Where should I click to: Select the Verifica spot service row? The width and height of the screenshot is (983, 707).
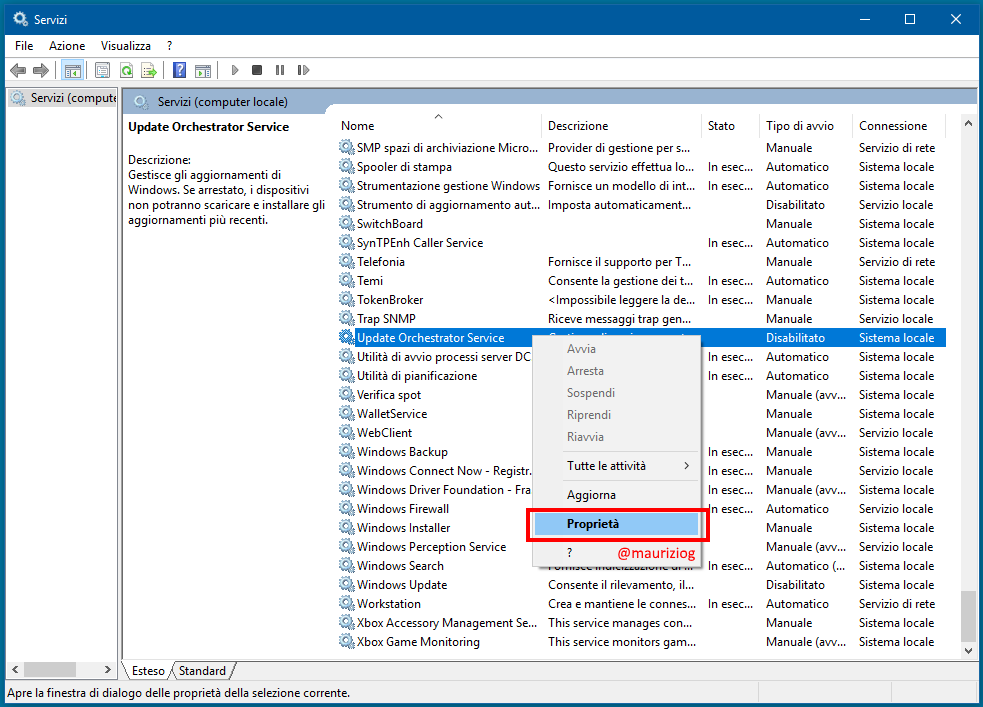tap(641, 394)
